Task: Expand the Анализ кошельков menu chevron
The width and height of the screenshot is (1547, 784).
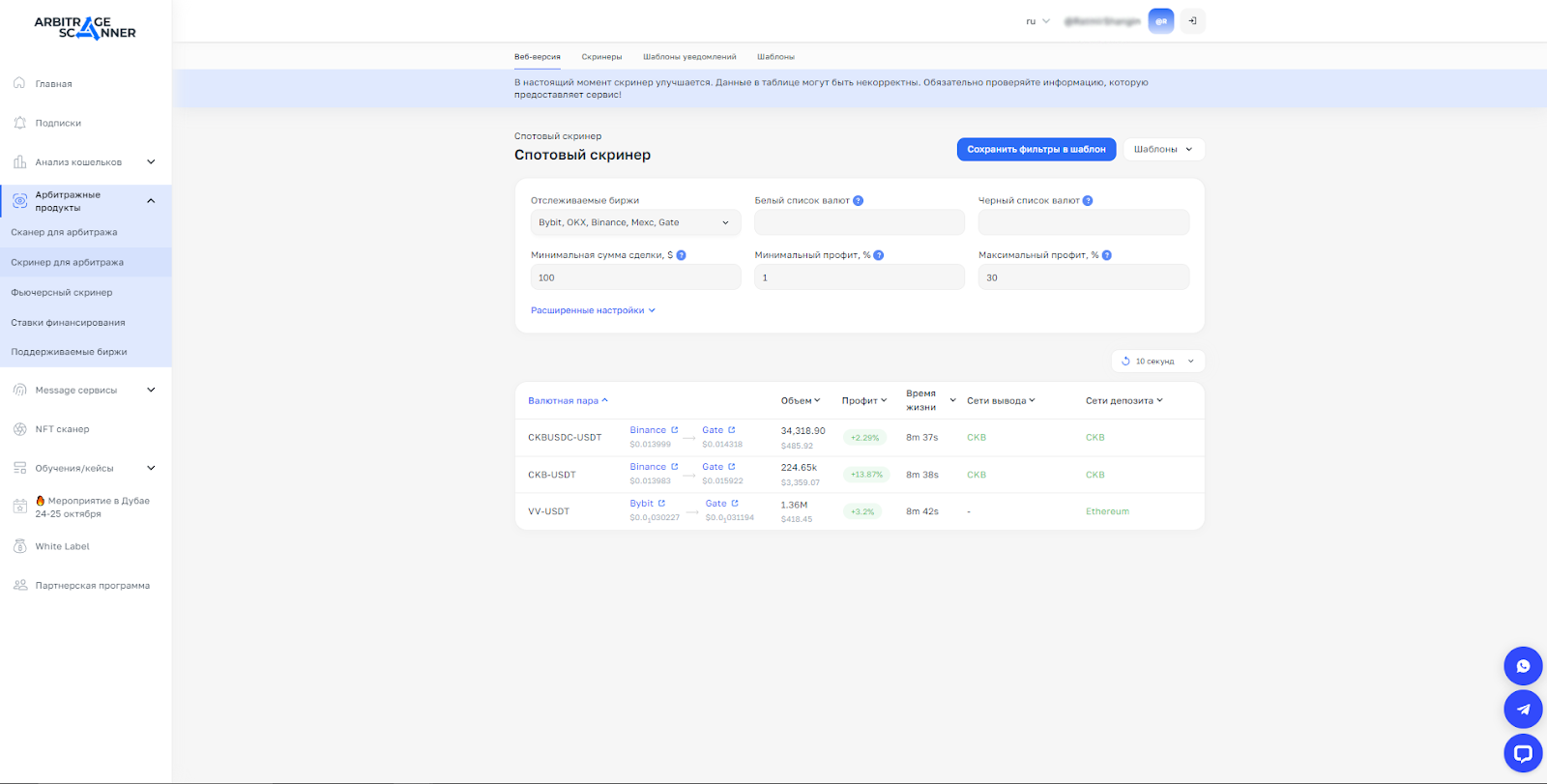Action: pyautogui.click(x=151, y=161)
